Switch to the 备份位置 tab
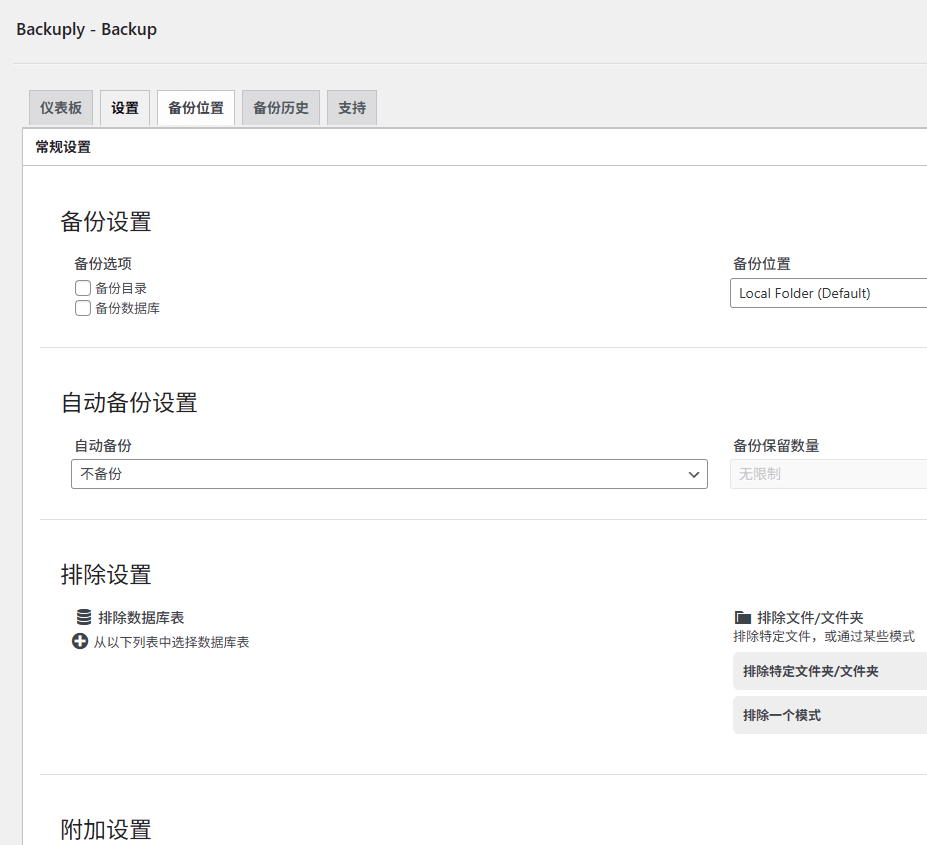This screenshot has height=845, width=927. pos(195,107)
